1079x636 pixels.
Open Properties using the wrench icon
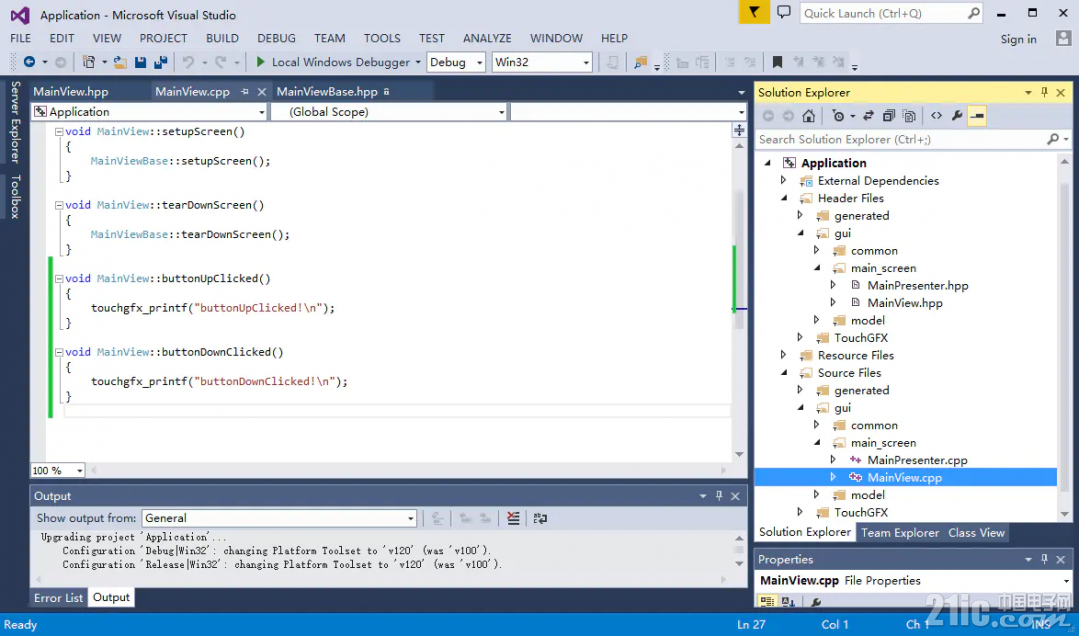(x=957, y=116)
